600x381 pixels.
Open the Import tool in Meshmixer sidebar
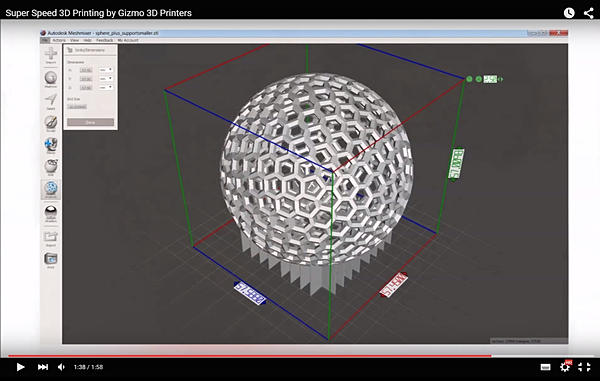point(51,55)
